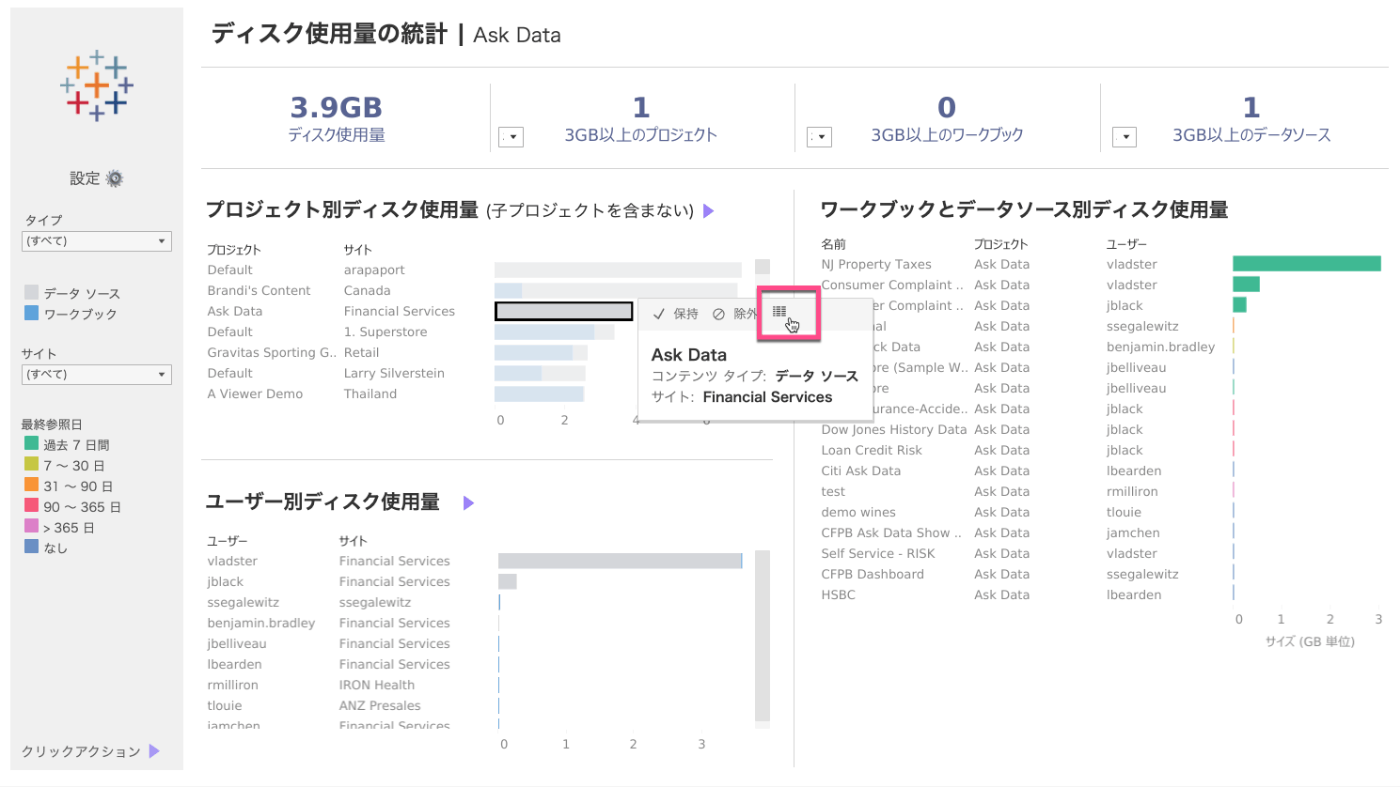This screenshot has height=787, width=1400.
Task: Click the NJ Property Taxes green bar
Action: click(x=1307, y=264)
